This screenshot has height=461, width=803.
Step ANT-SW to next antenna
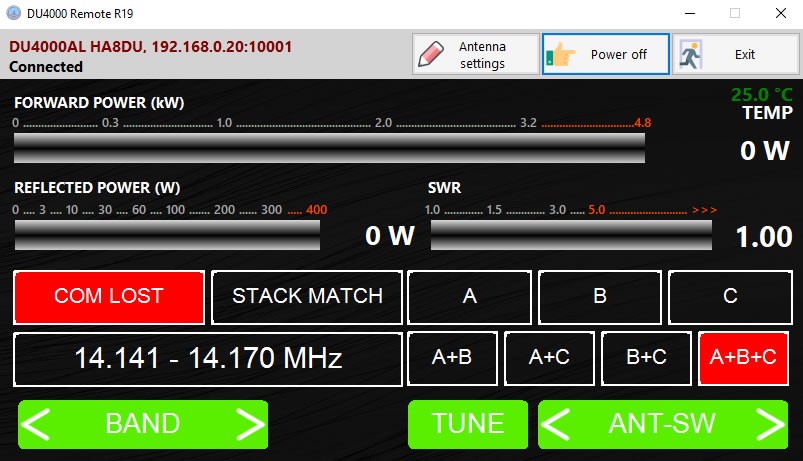(x=768, y=424)
